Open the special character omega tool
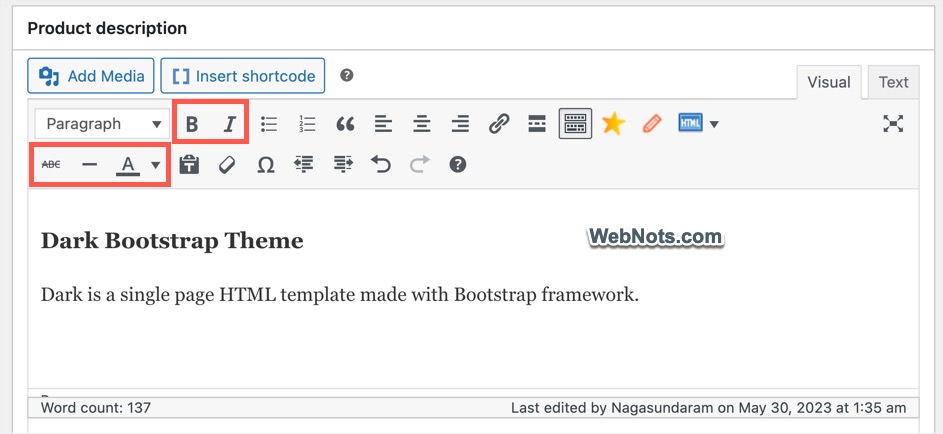Screen dimensions: 943x434 (265, 164)
